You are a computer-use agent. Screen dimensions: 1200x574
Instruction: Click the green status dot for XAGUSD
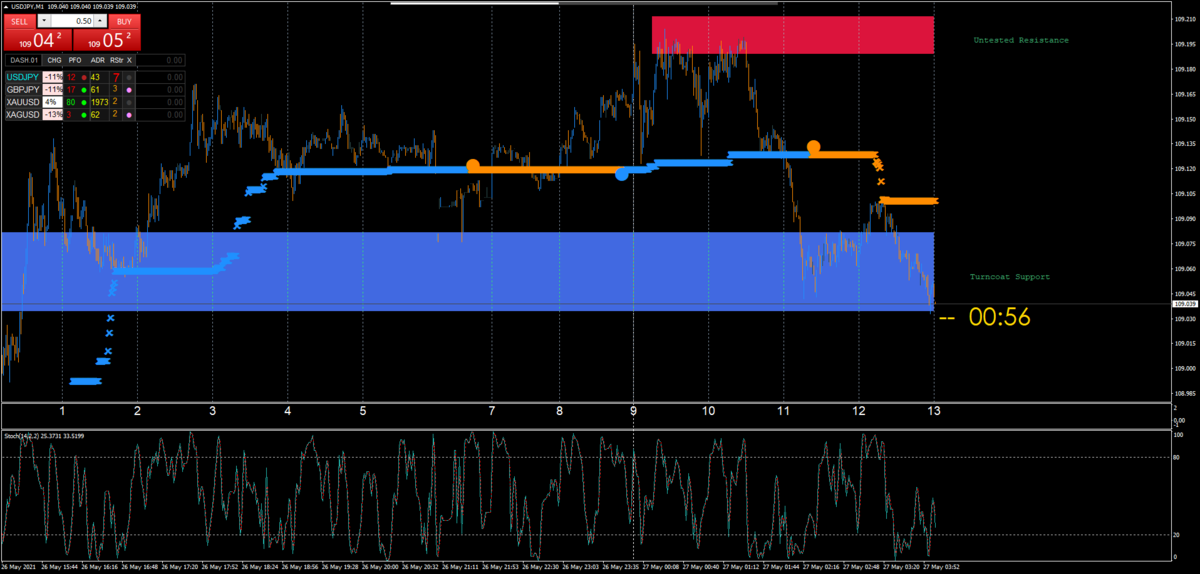click(84, 115)
